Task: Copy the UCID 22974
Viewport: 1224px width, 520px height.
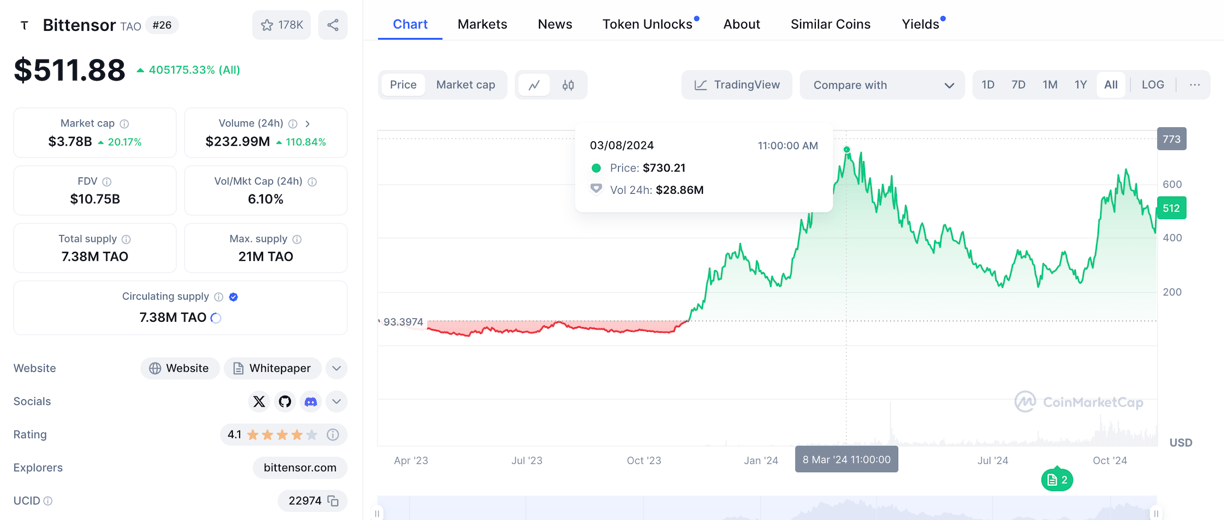Action: coord(333,501)
